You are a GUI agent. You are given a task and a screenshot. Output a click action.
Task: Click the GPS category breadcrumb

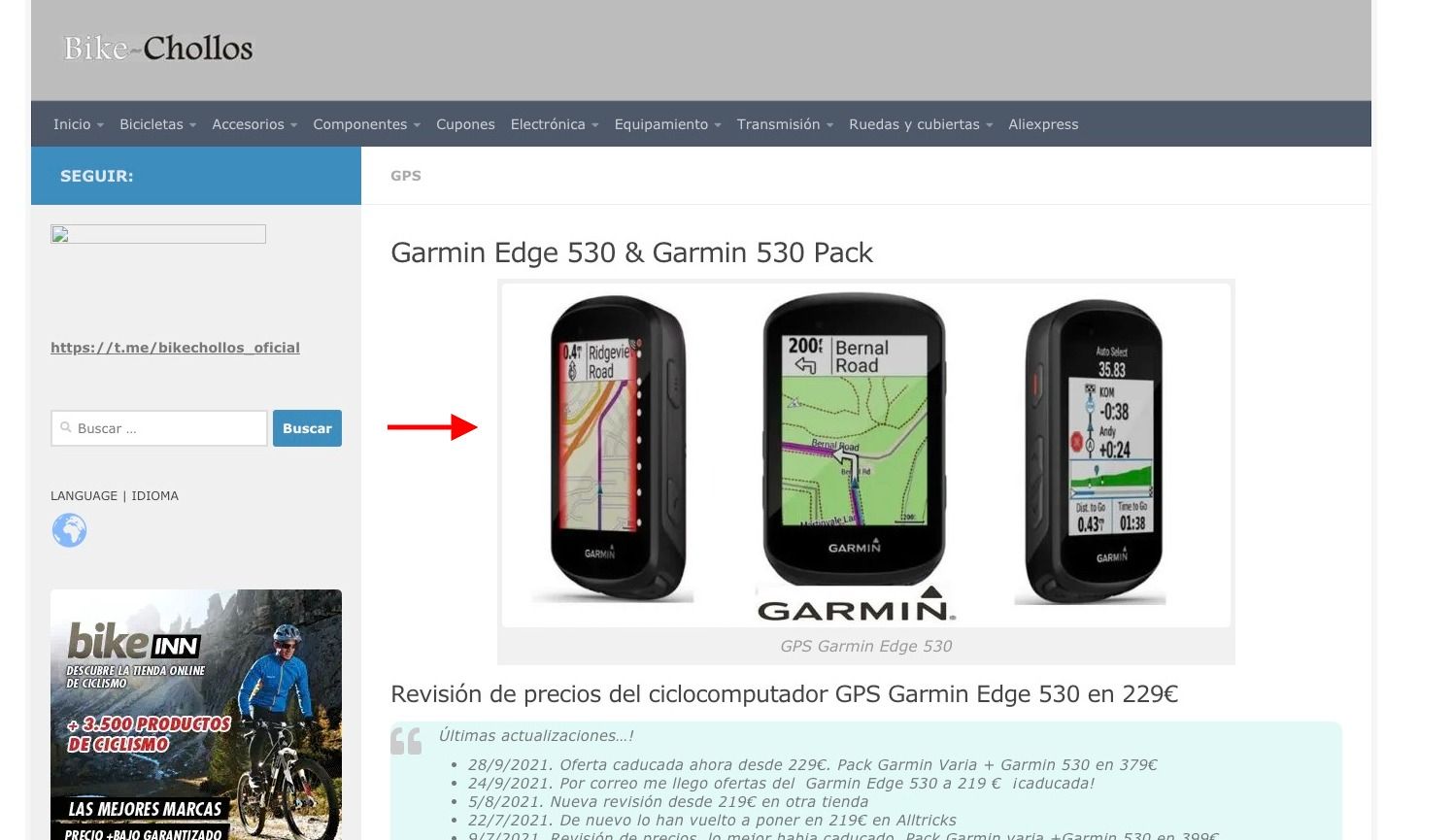(x=406, y=176)
